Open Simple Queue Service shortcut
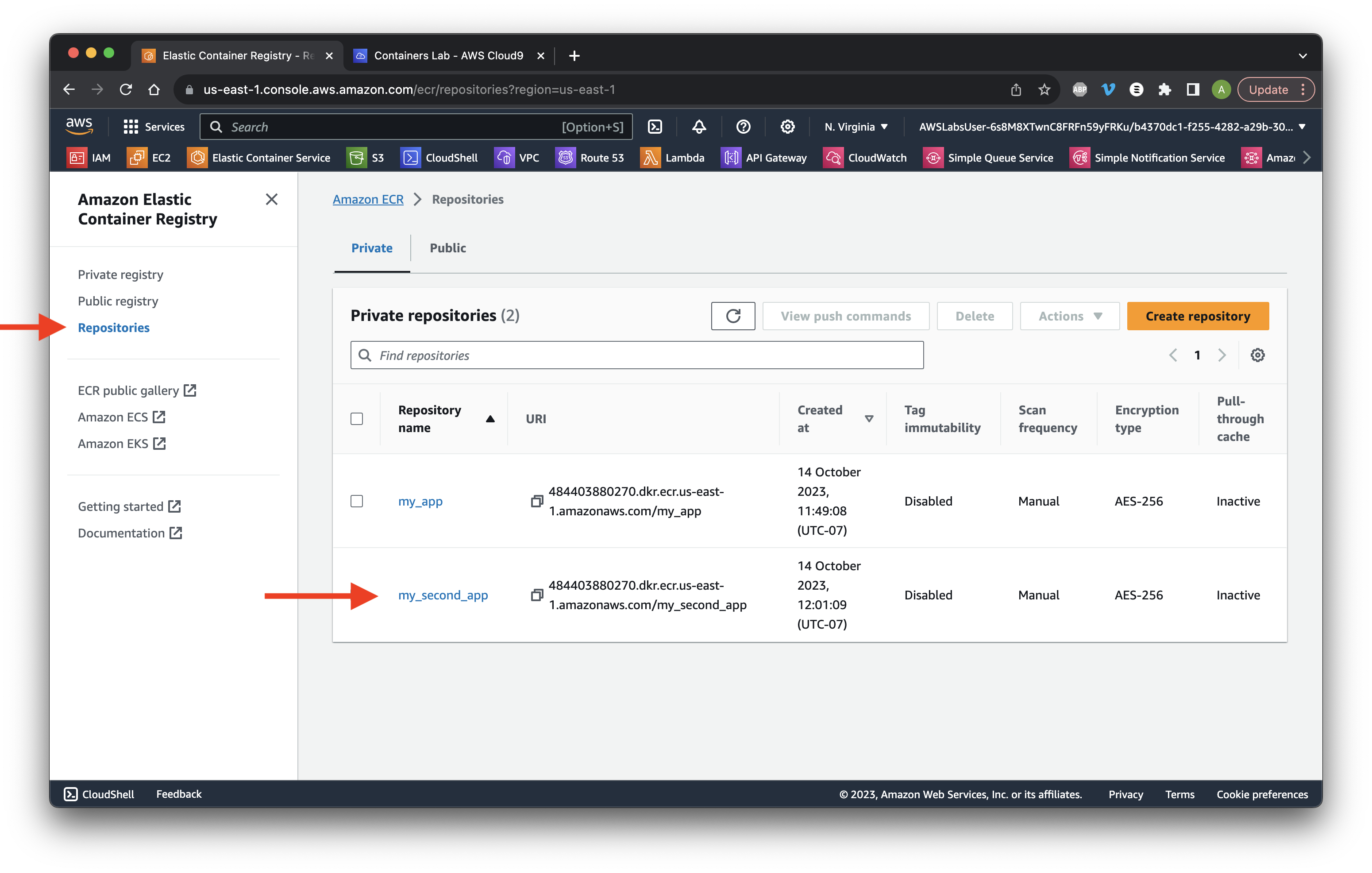 pos(988,158)
